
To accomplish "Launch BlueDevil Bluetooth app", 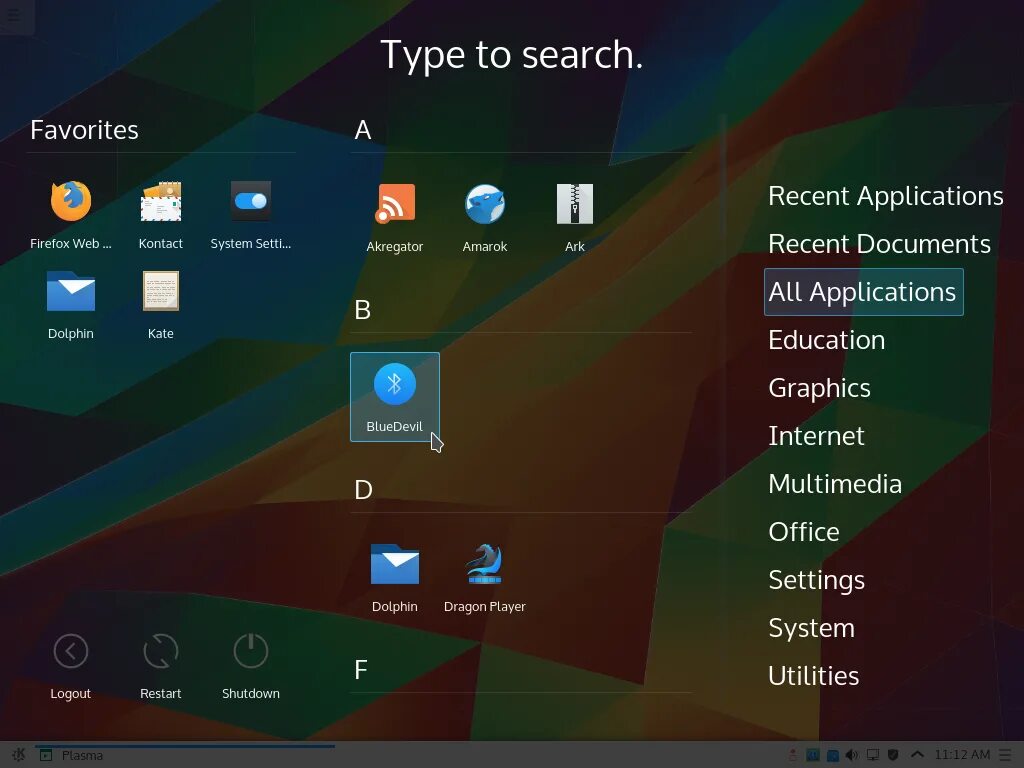I will 394,397.
